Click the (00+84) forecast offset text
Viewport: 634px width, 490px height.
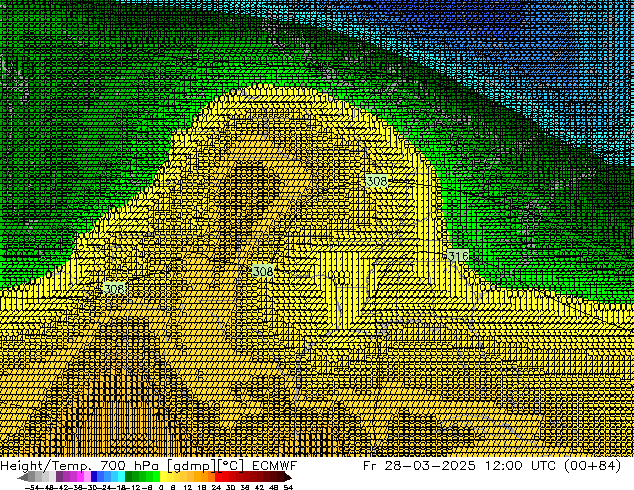pyautogui.click(x=593, y=466)
